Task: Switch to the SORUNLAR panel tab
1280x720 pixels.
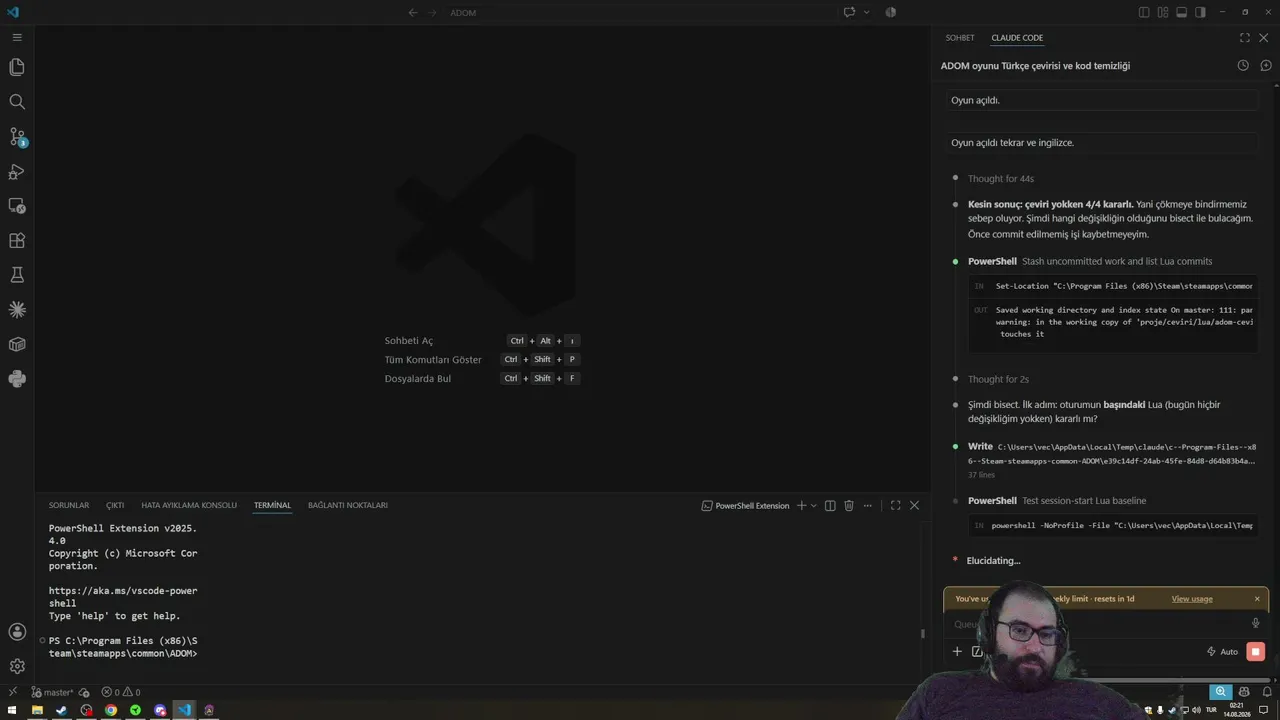Action: click(x=69, y=506)
